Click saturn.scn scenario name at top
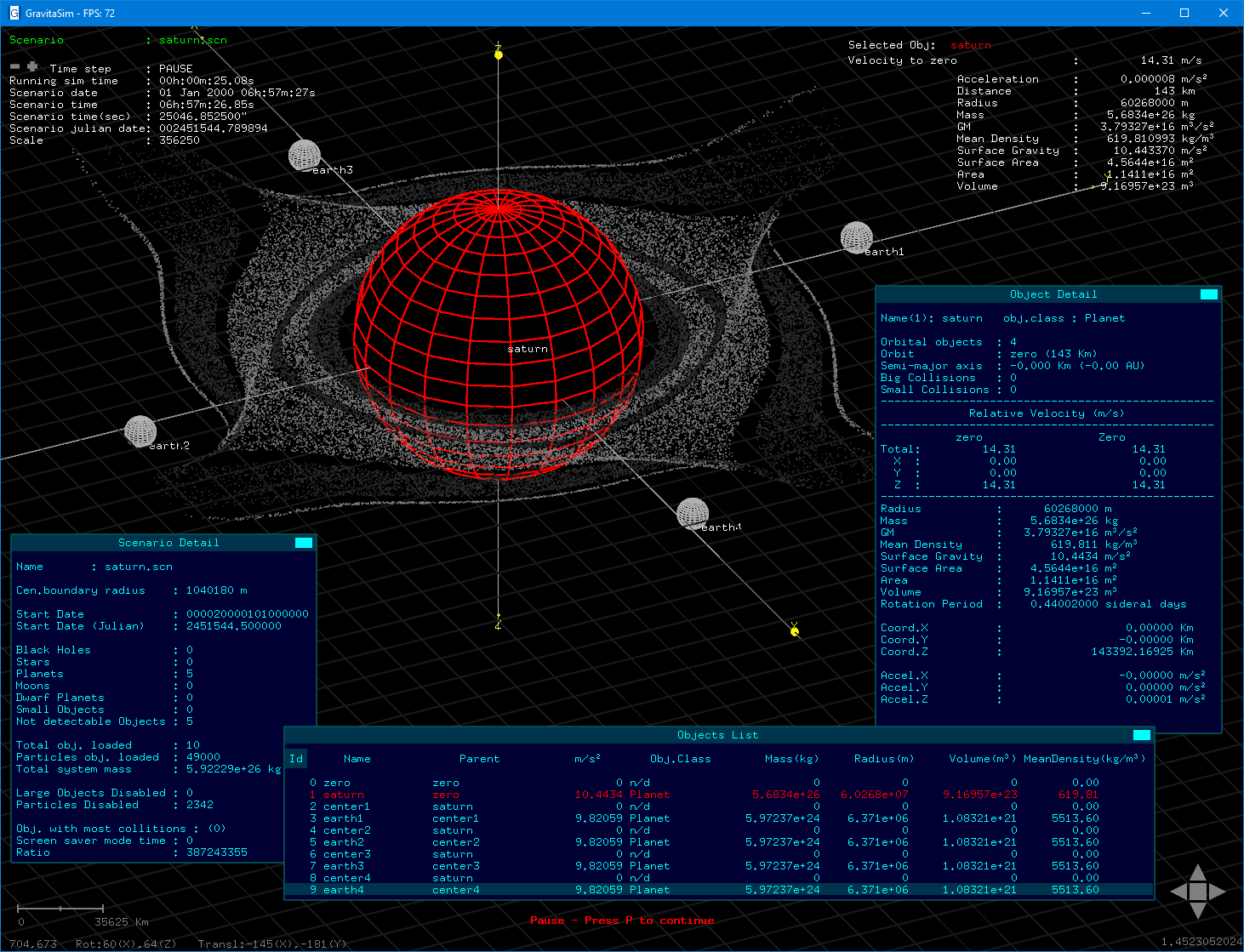The width and height of the screenshot is (1244, 952). pyautogui.click(x=193, y=40)
